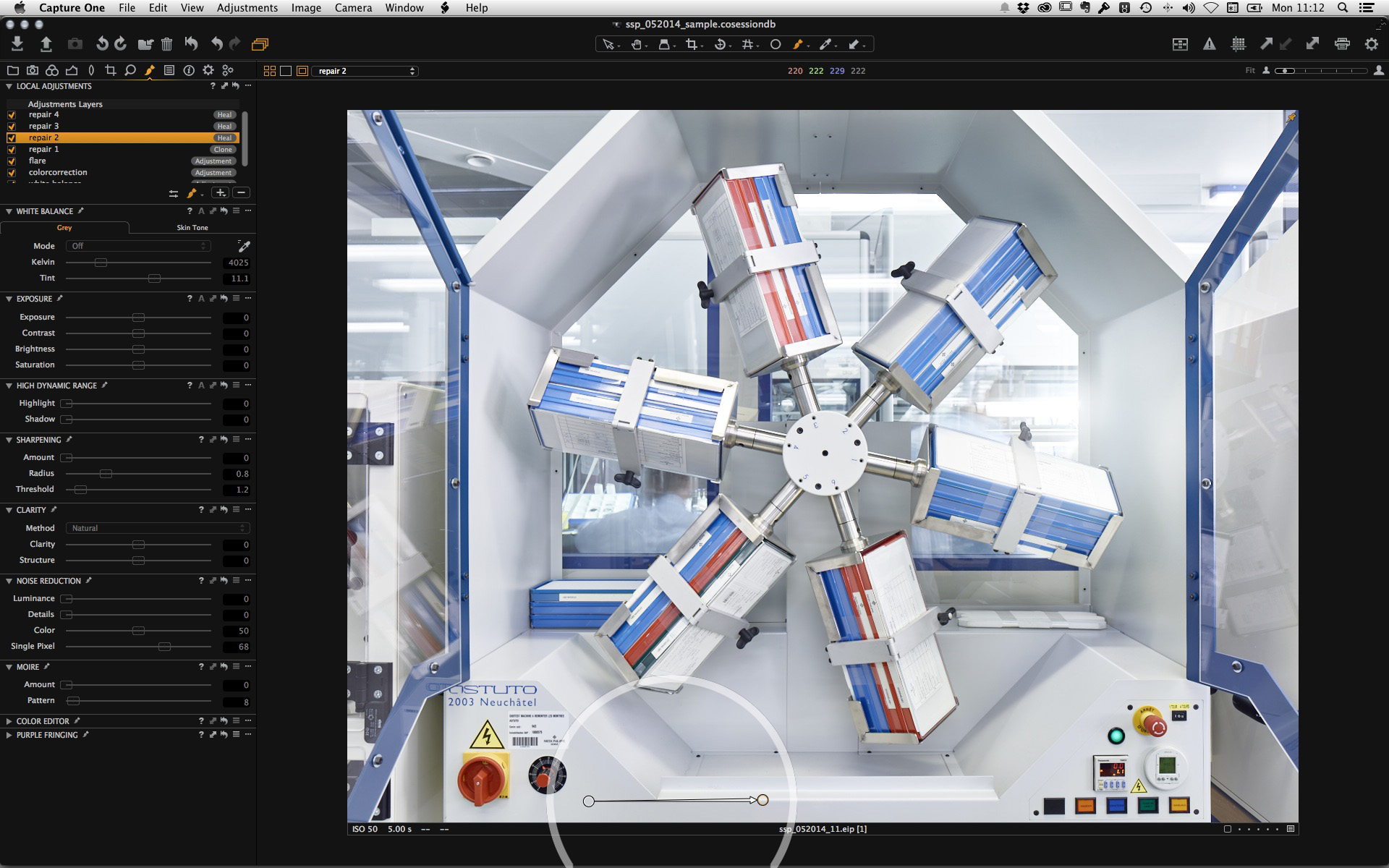The image size is (1389, 868).
Task: Toggle visibility checkbox for repair 1 layer
Action: pyautogui.click(x=12, y=150)
